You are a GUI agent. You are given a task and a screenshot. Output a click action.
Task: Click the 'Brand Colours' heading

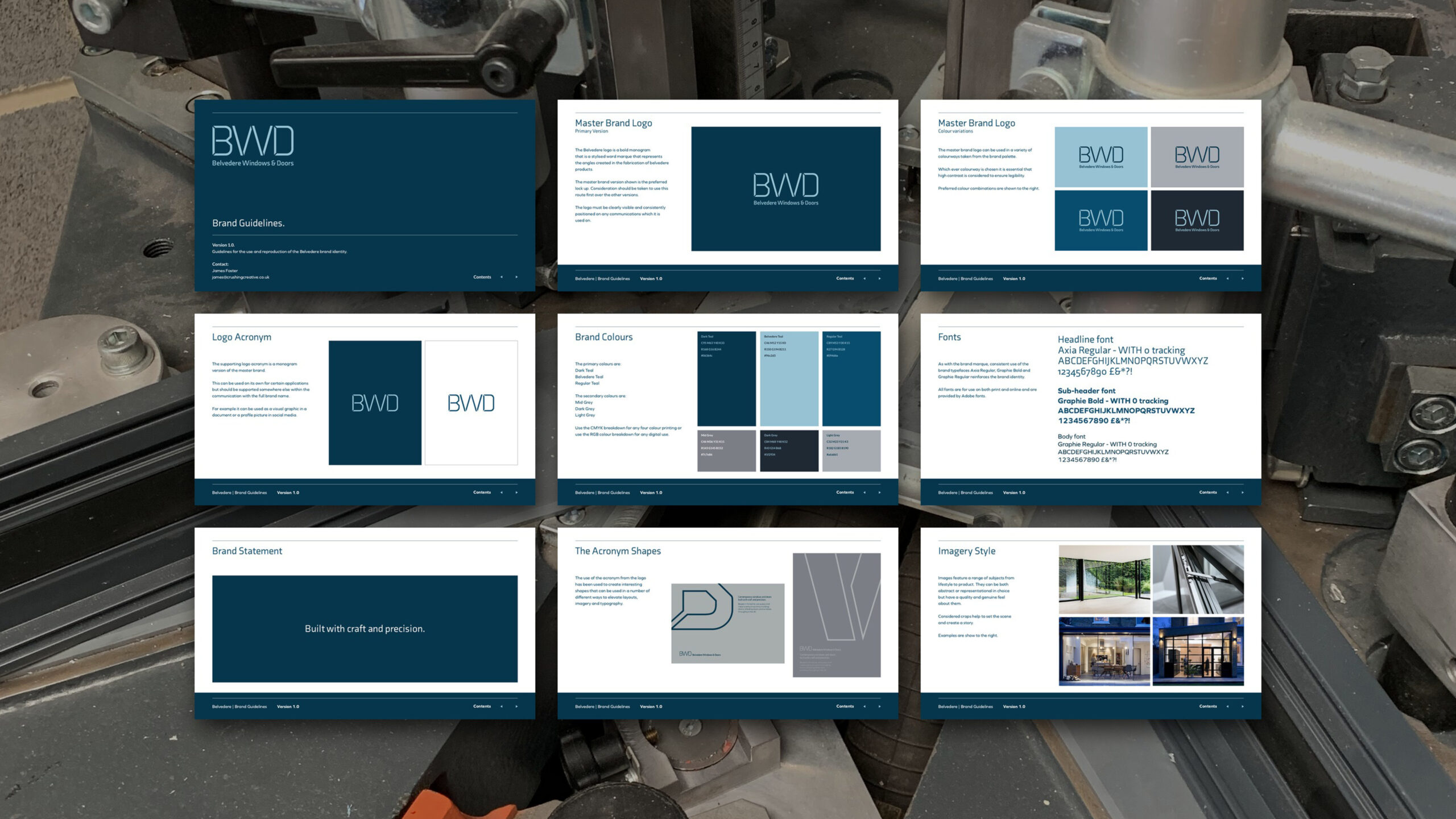tap(603, 337)
